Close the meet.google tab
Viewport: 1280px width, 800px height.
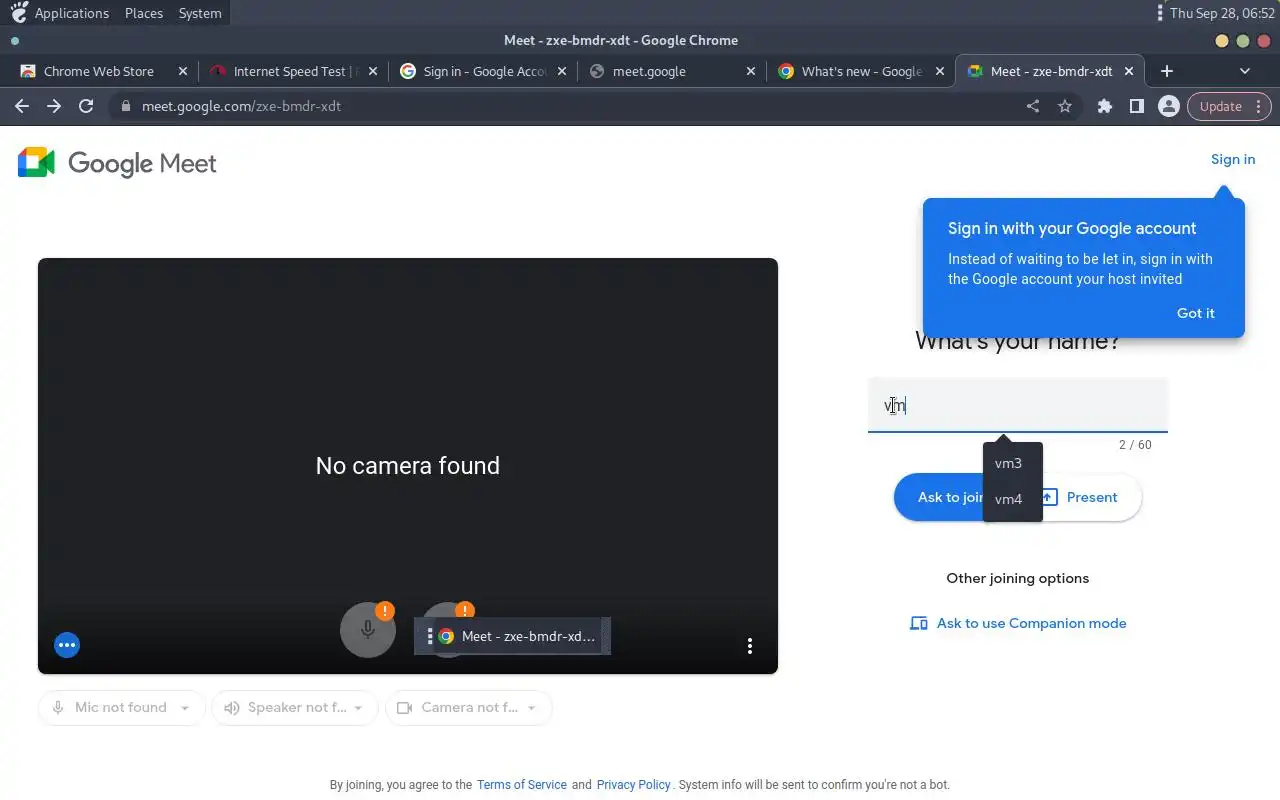pyautogui.click(x=752, y=71)
